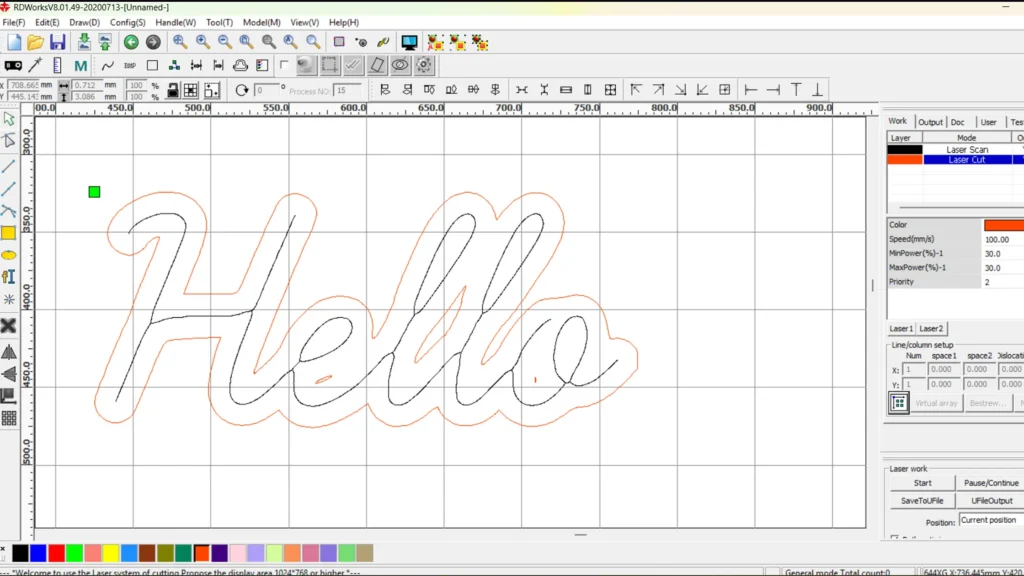Switch to the Doc tab
Image resolution: width=1024 pixels, height=576 pixels.
pos(957,122)
